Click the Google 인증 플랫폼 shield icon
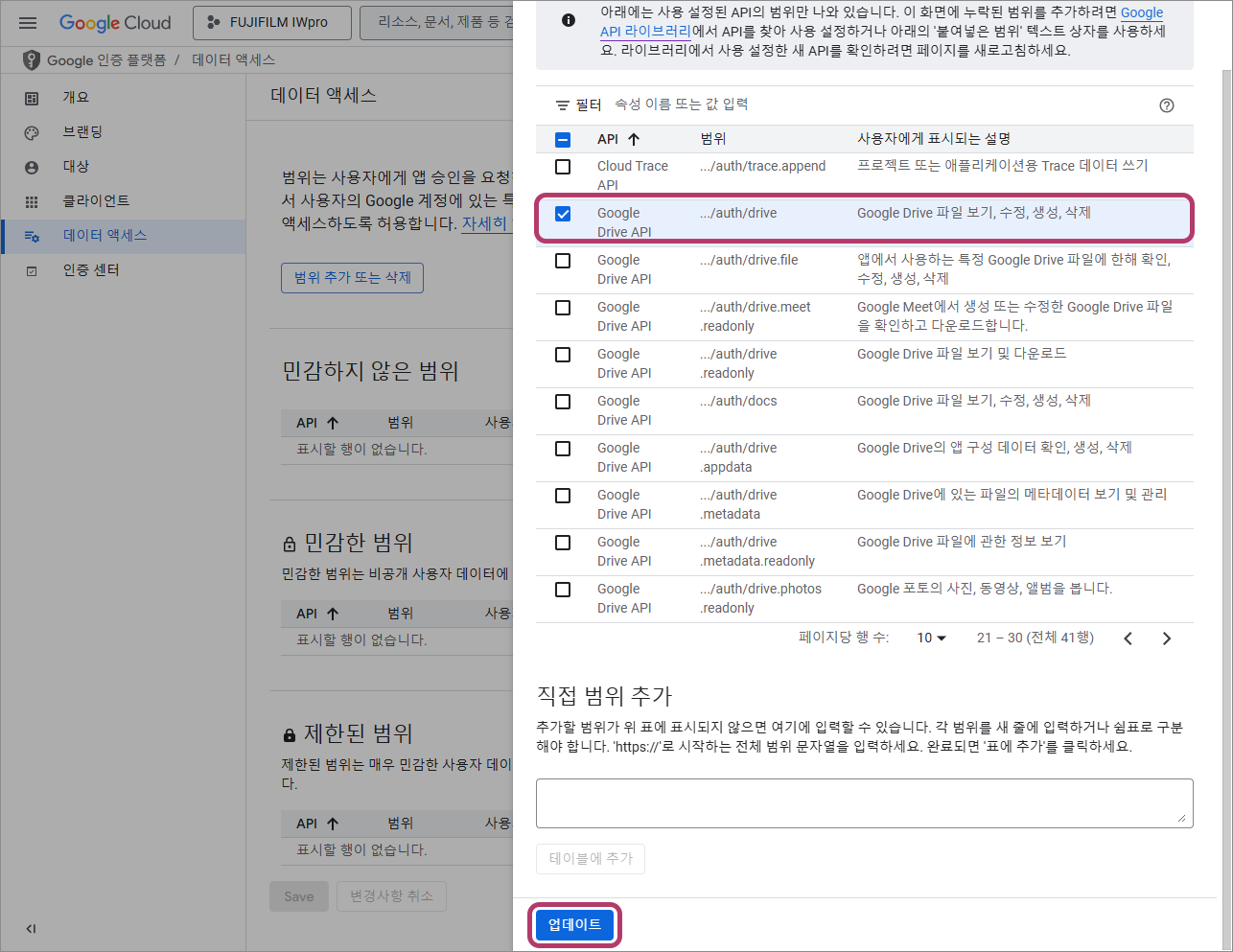 tap(31, 59)
